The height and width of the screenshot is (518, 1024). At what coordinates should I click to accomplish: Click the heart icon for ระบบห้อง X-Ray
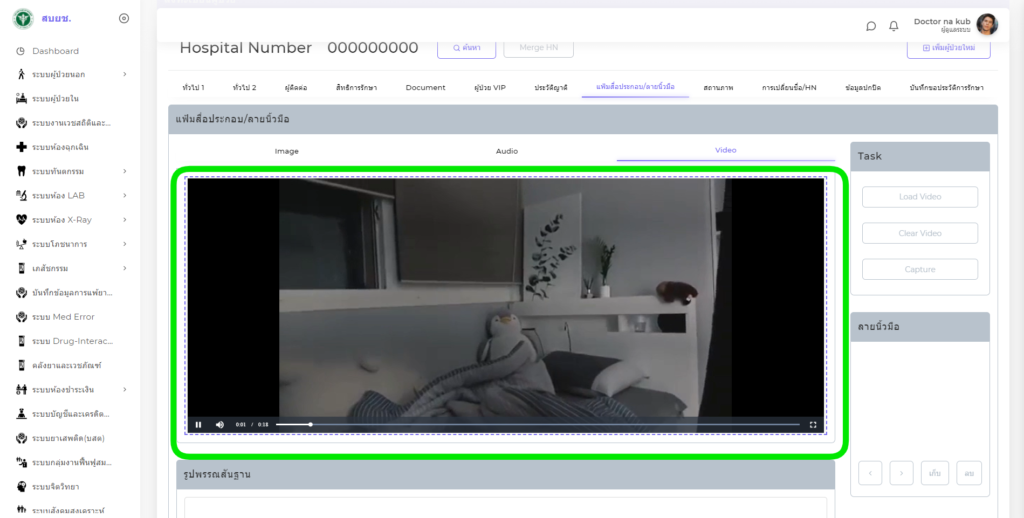[21, 220]
